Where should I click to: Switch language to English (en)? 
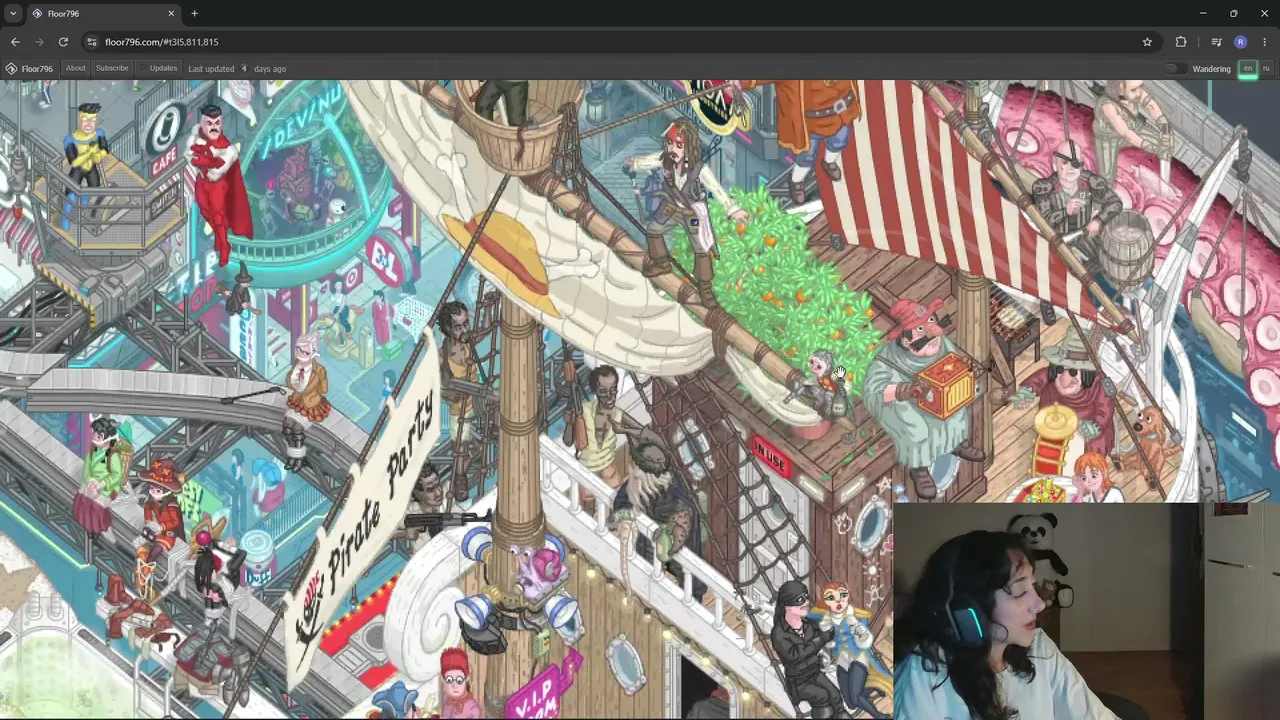pyautogui.click(x=1248, y=69)
